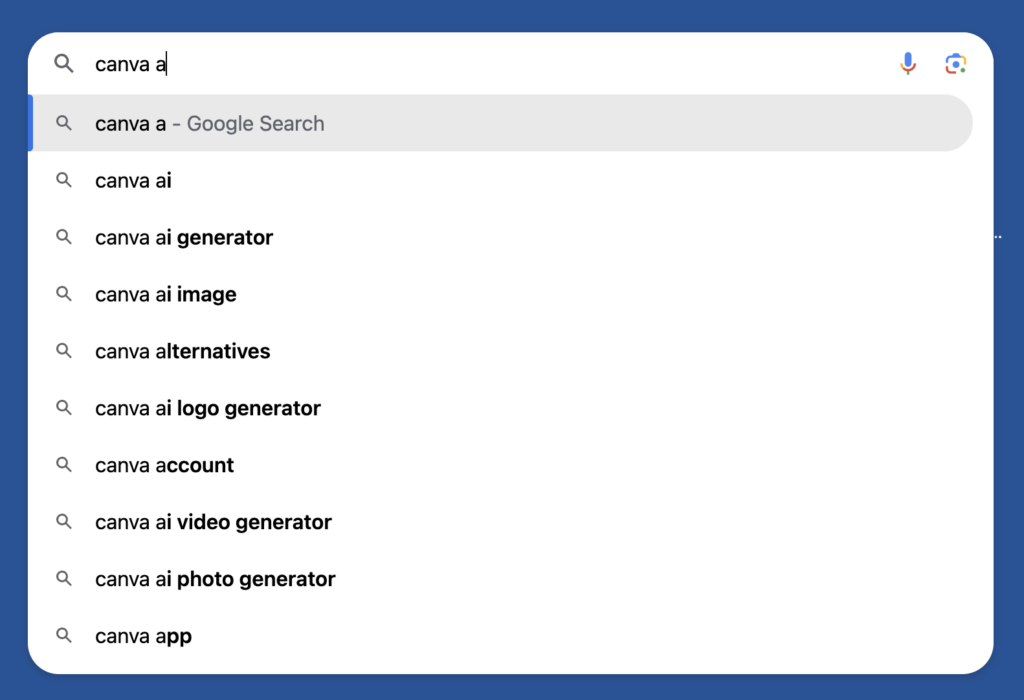Open the 'canva ai logo generator' suggestion

point(207,408)
